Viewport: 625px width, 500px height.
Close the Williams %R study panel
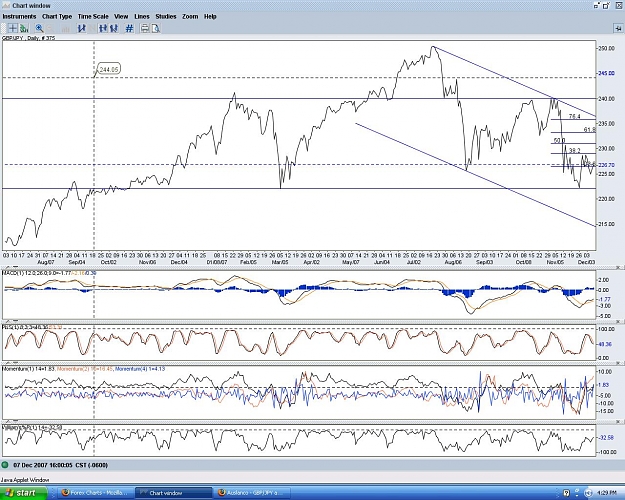618,421
